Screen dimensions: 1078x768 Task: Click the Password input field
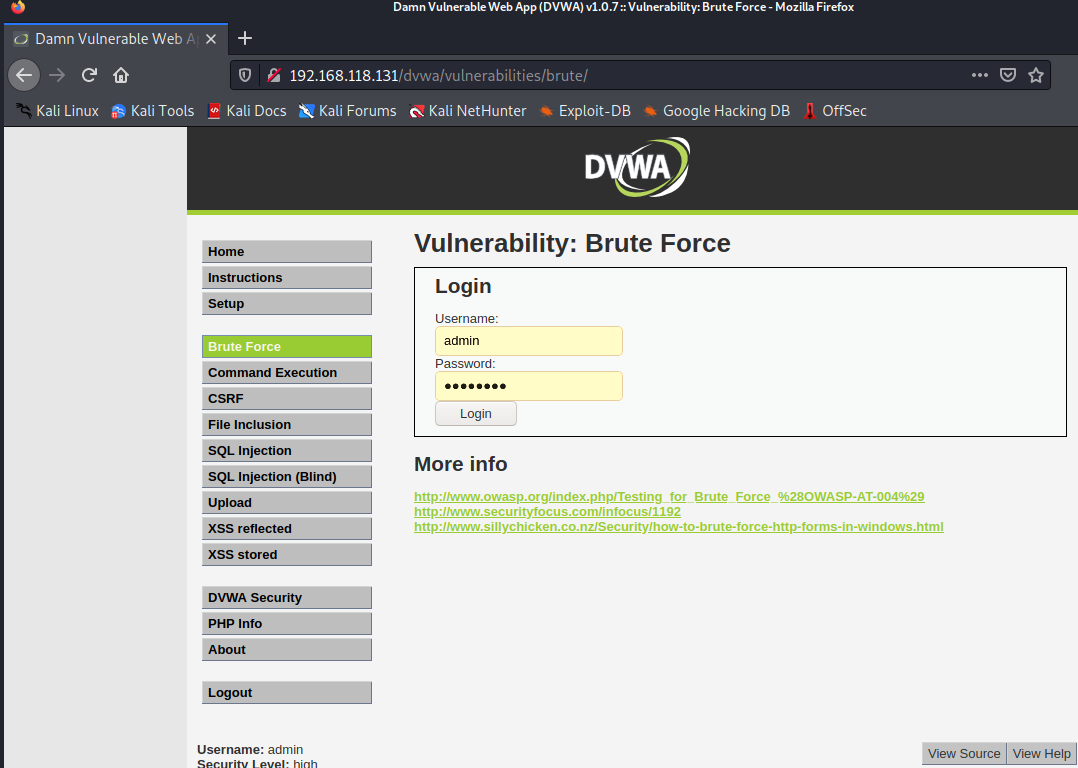point(529,386)
